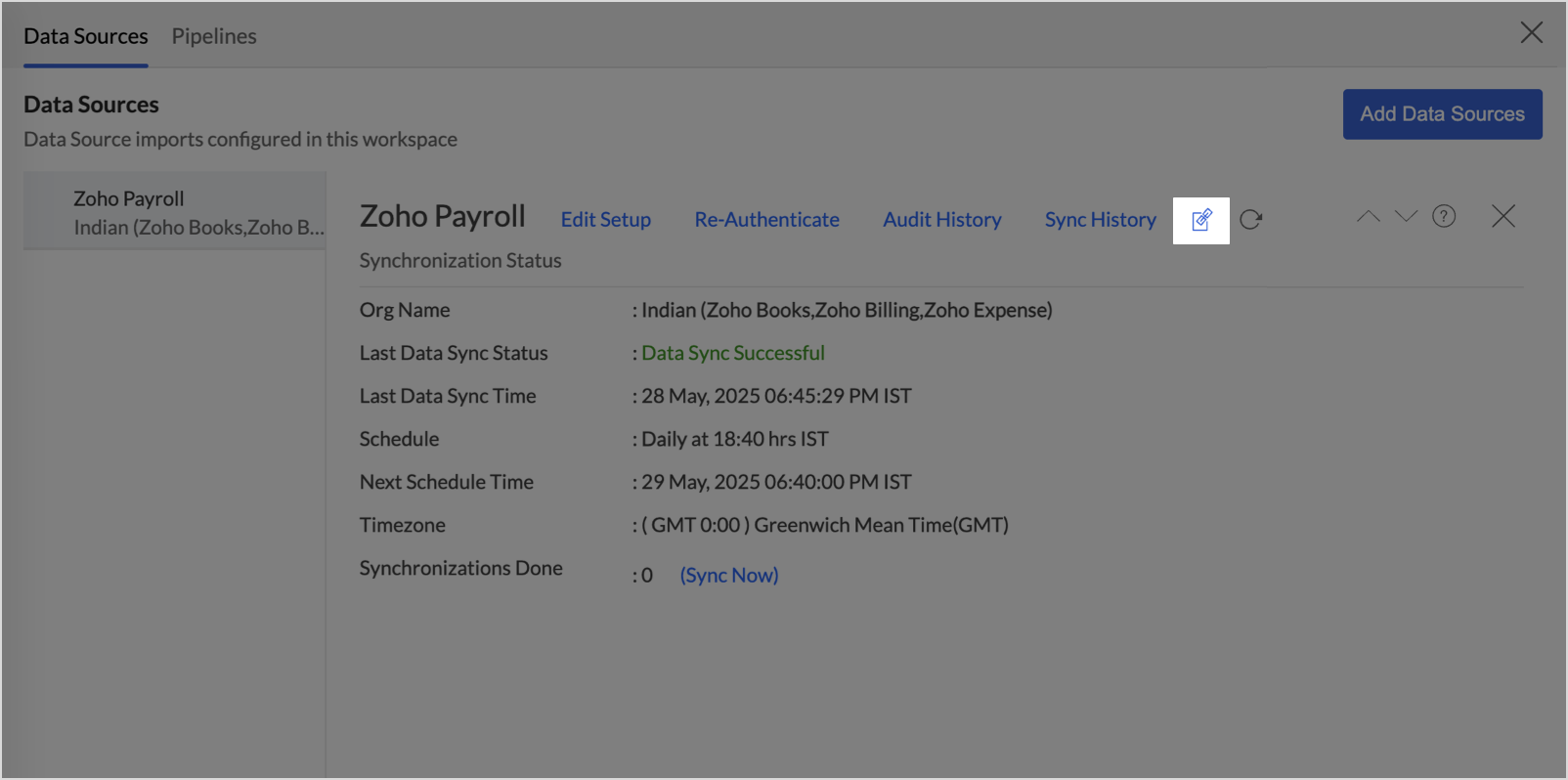1568x780 pixels.
Task: Open Sync History
Action: [1100, 220]
